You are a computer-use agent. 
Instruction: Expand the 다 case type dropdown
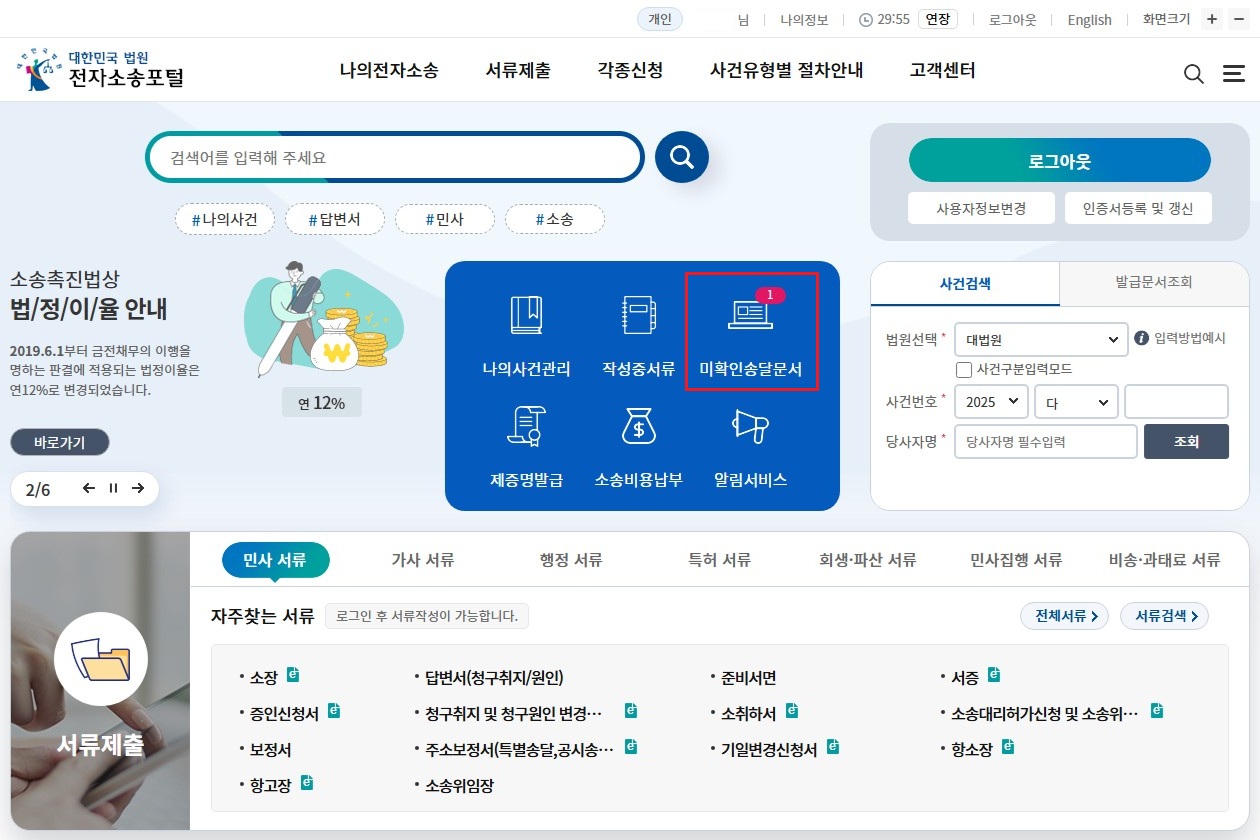[1076, 401]
